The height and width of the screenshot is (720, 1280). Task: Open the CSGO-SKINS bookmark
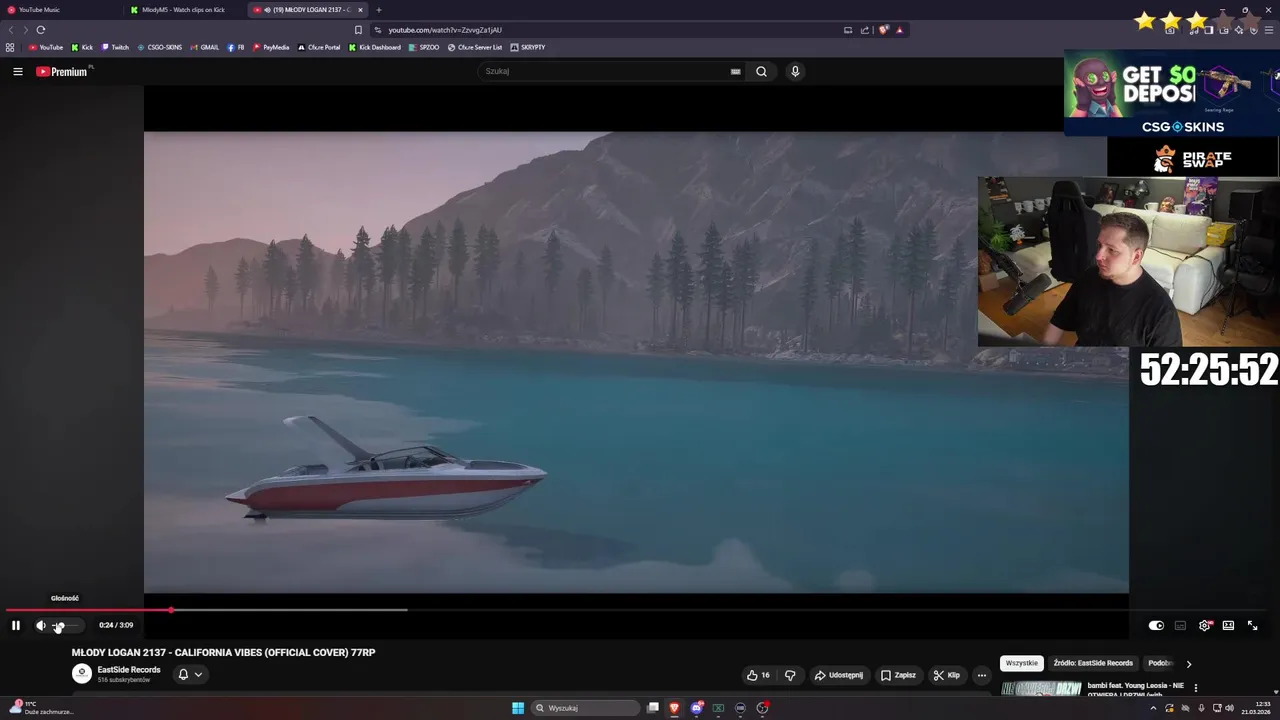click(160, 47)
